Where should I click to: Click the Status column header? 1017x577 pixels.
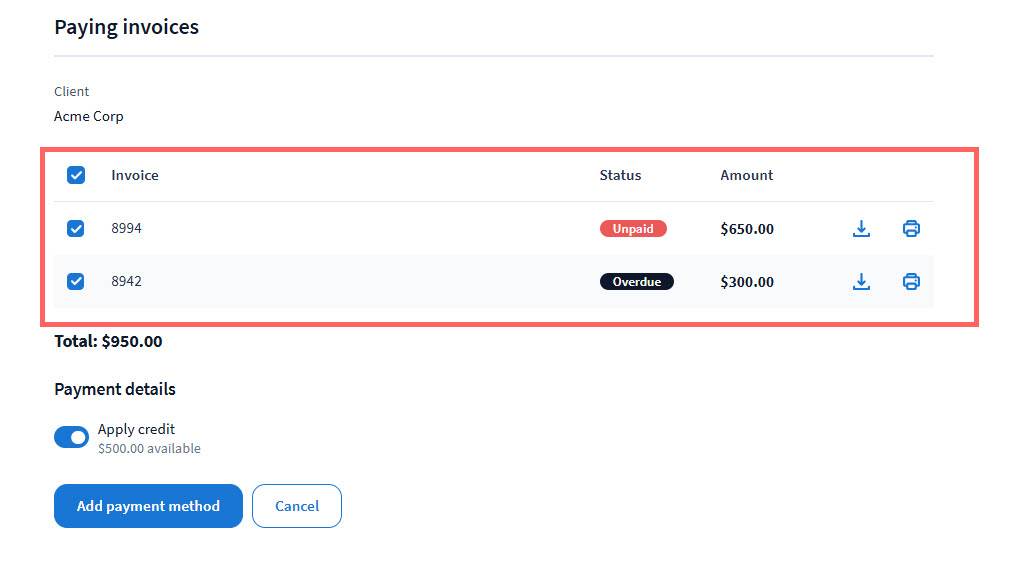620,175
